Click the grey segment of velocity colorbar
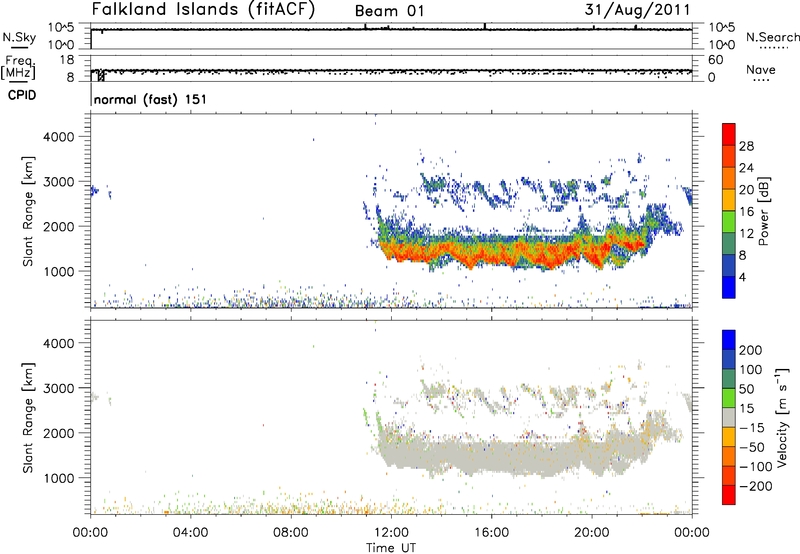800x554 pixels. [x=729, y=417]
